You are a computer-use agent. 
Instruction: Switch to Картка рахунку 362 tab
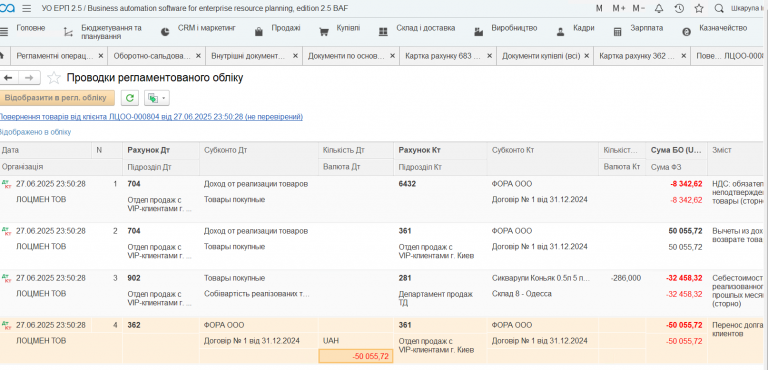click(638, 56)
